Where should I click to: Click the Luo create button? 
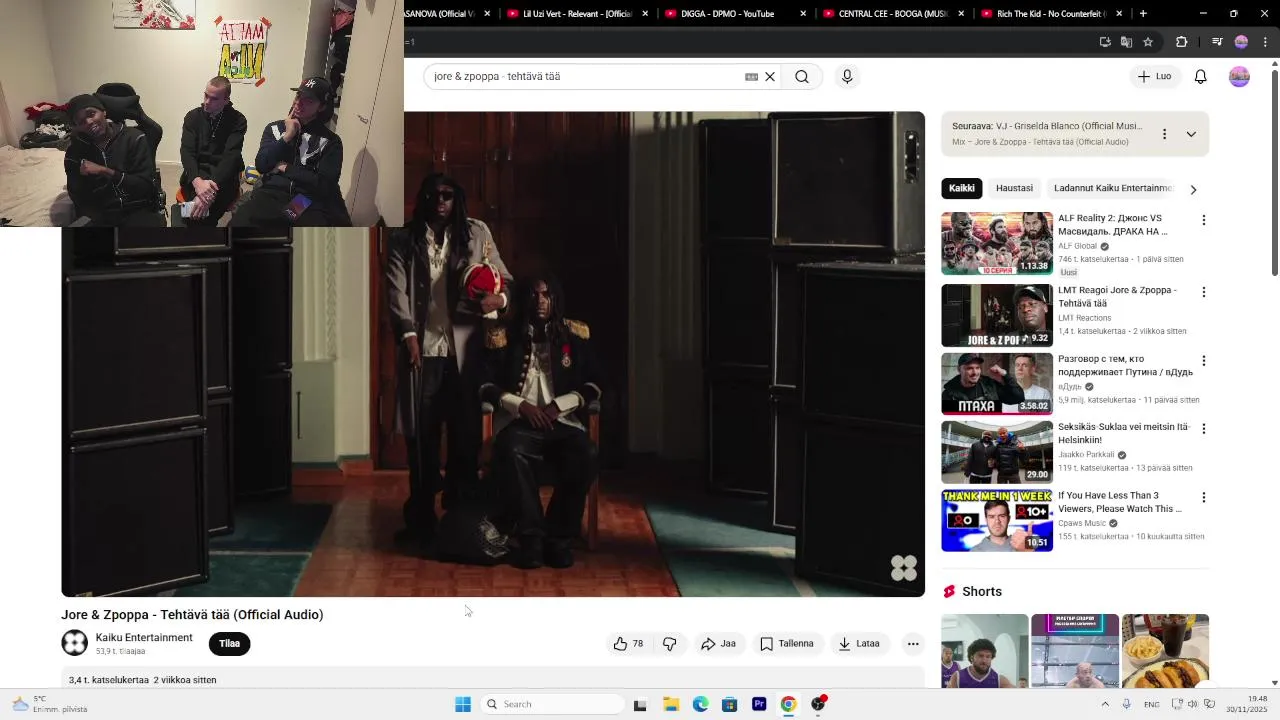1155,77
